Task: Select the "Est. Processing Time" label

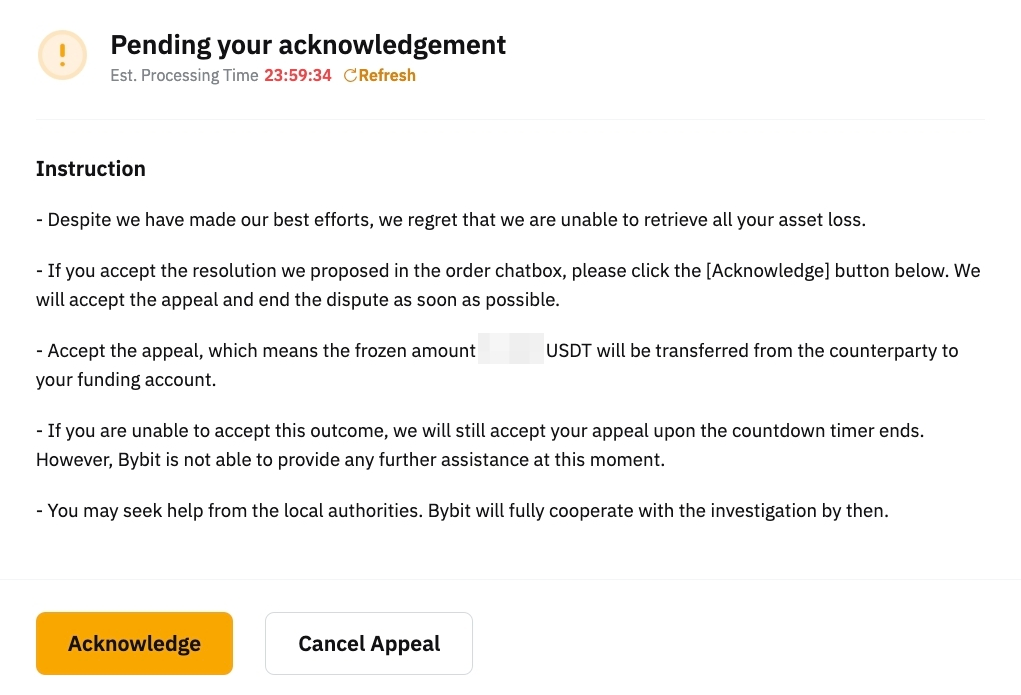Action: pyautogui.click(x=184, y=76)
